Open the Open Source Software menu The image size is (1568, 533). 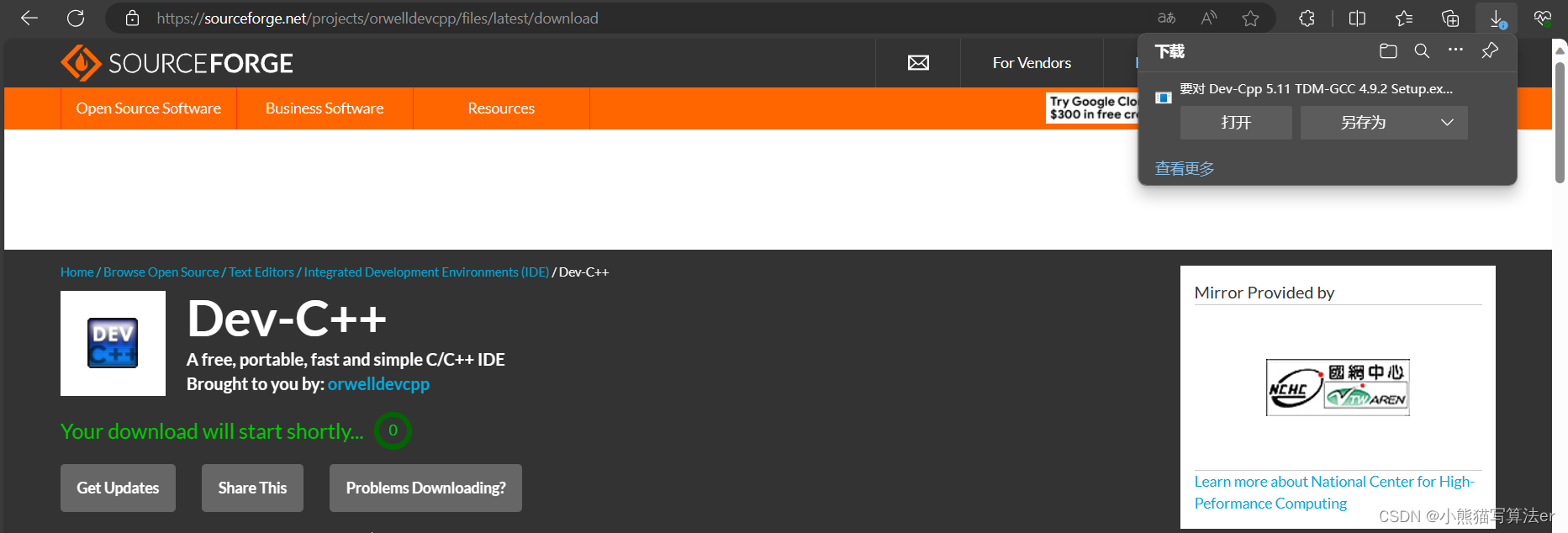(x=149, y=108)
